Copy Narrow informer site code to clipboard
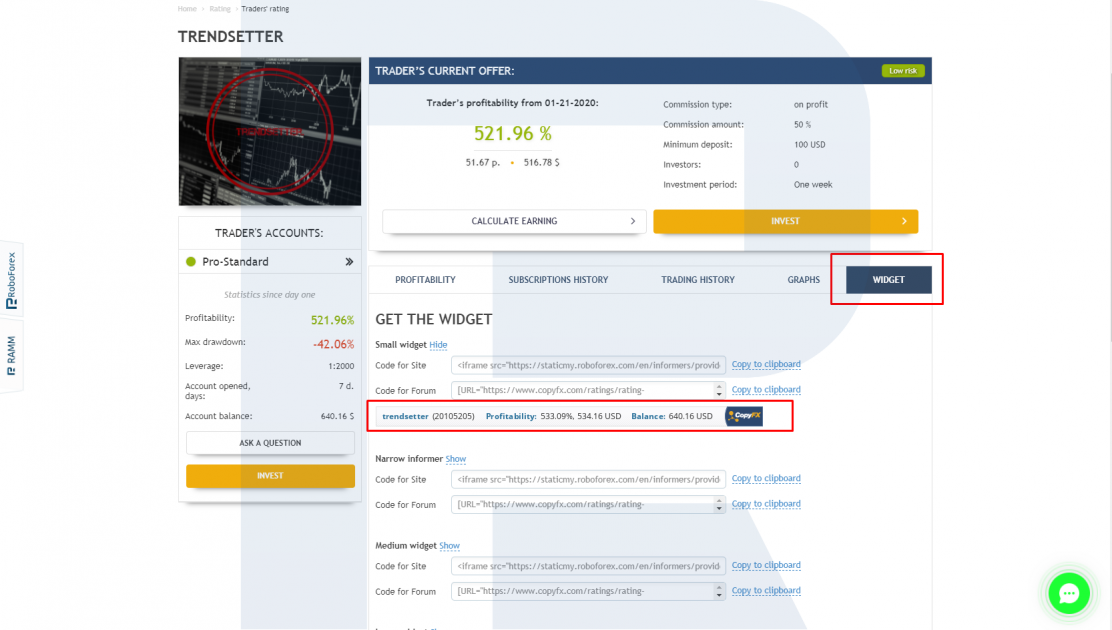The width and height of the screenshot is (1112, 630). (x=766, y=478)
